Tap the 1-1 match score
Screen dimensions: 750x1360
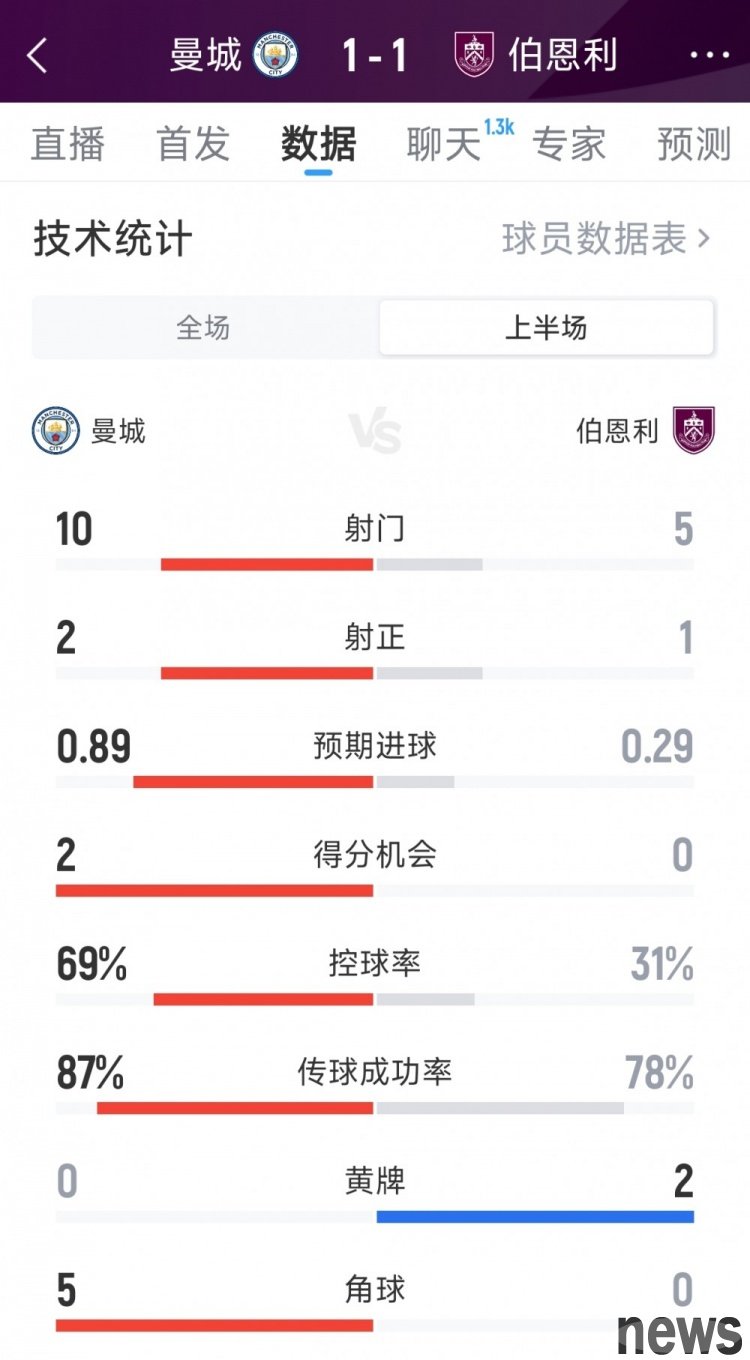(375, 56)
